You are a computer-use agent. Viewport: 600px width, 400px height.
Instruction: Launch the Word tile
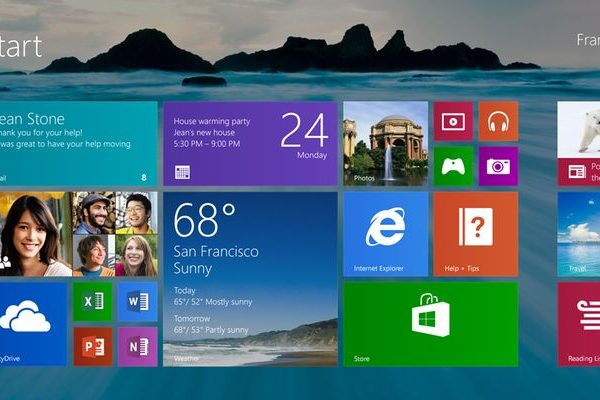tap(137, 302)
